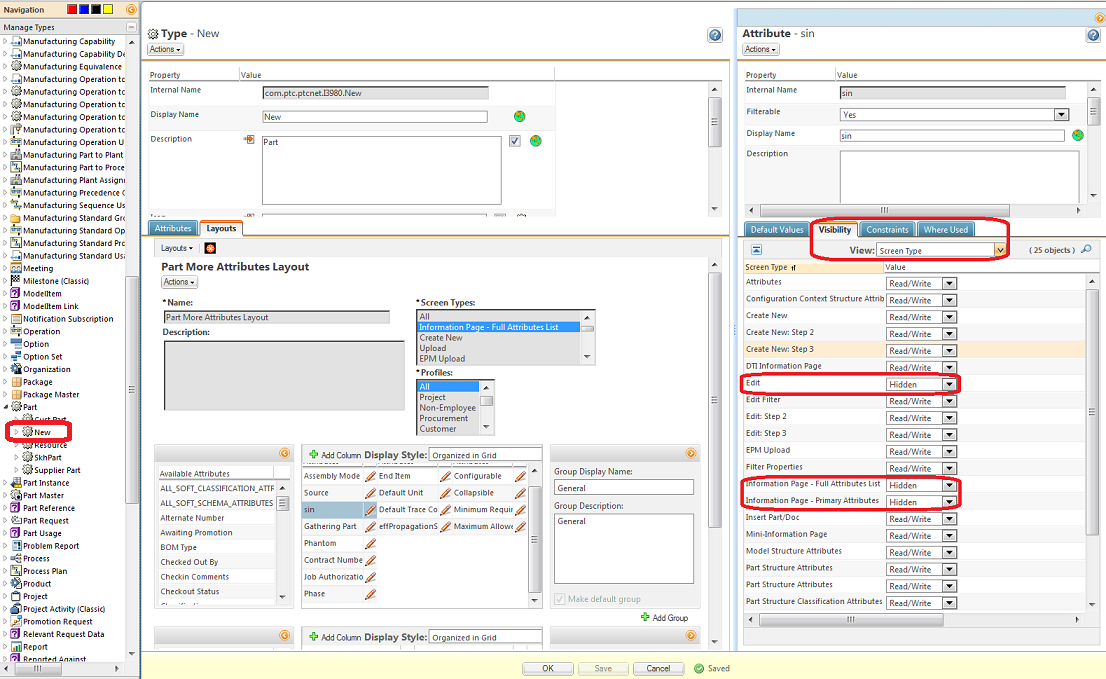Collapse the Navigation panel with orange arrow

click(x=132, y=9)
